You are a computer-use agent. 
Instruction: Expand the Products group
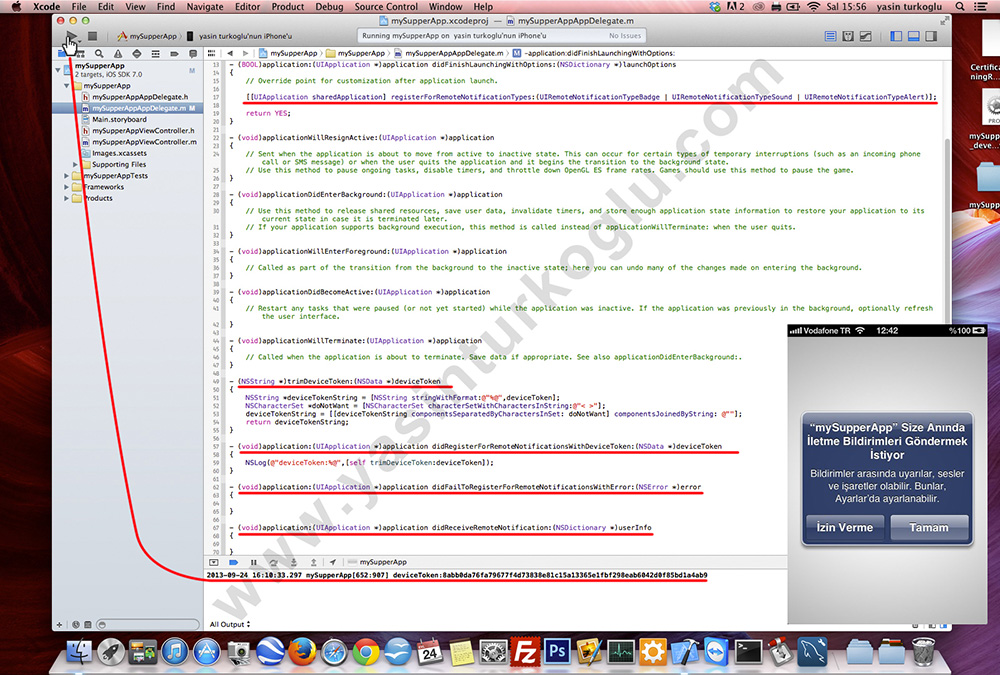[x=66, y=198]
